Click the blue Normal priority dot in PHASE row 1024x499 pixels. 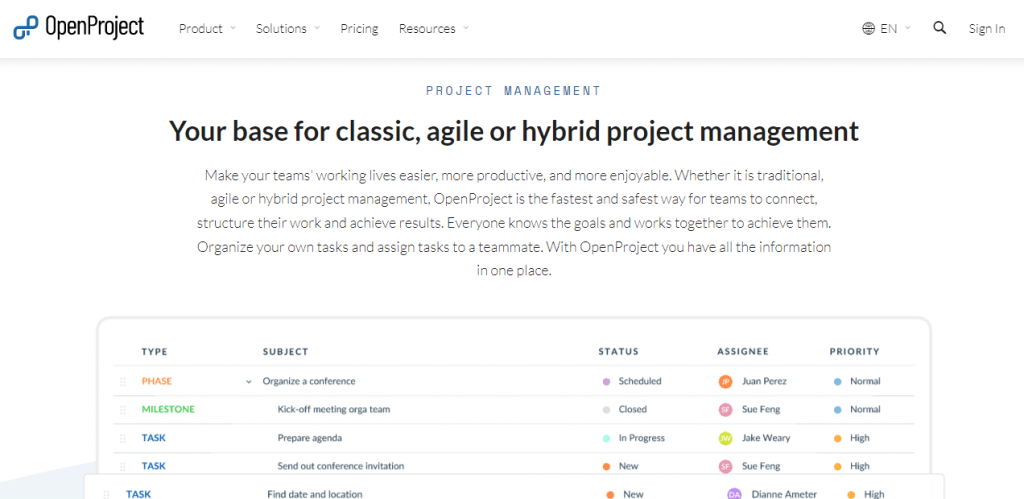click(x=837, y=381)
